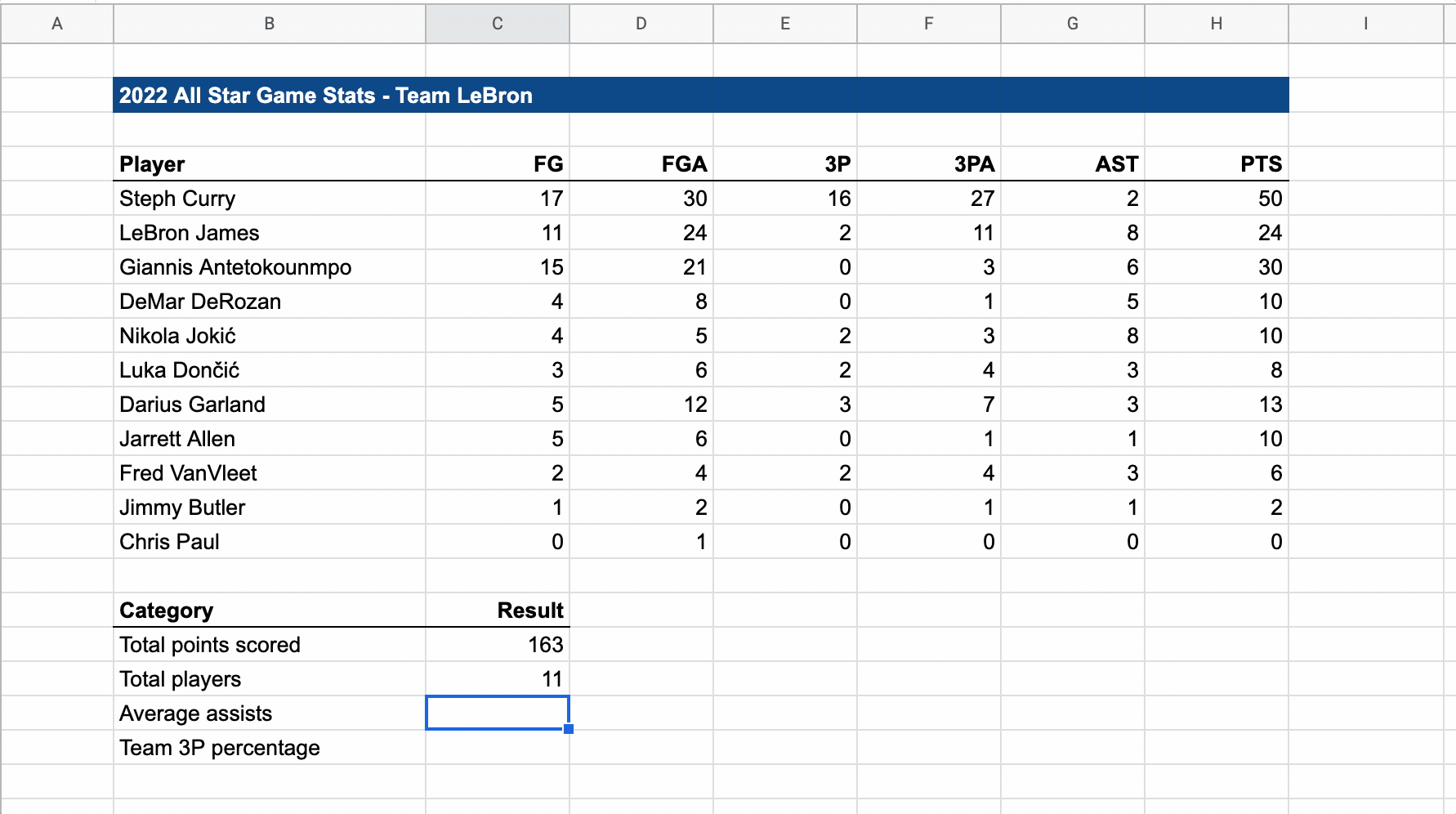
Task: Select the Total points scored value 163
Action: 497,645
